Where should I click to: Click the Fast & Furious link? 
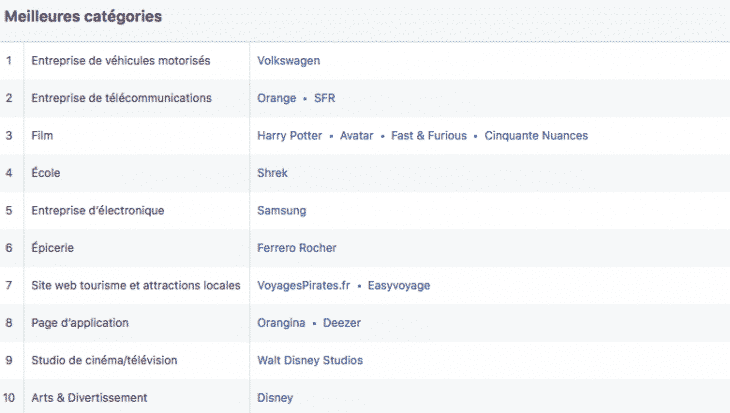click(428, 136)
